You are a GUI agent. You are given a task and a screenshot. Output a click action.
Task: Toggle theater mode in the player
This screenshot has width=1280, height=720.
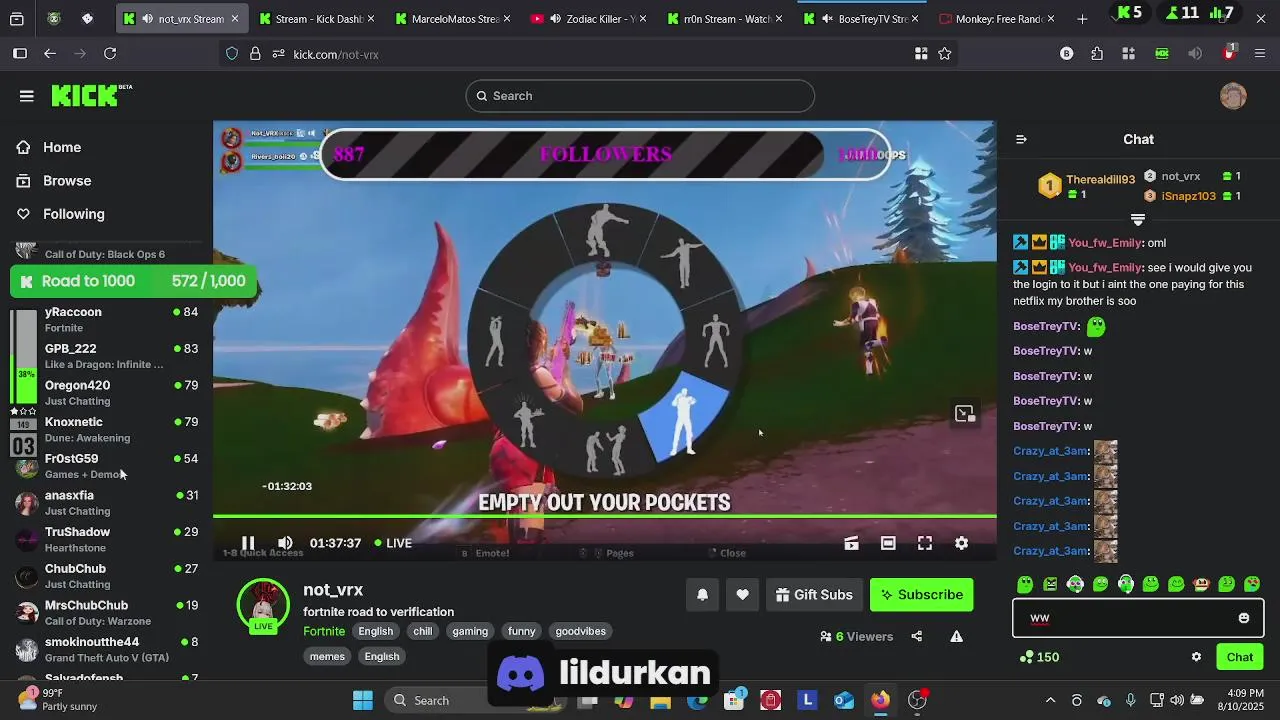[888, 543]
